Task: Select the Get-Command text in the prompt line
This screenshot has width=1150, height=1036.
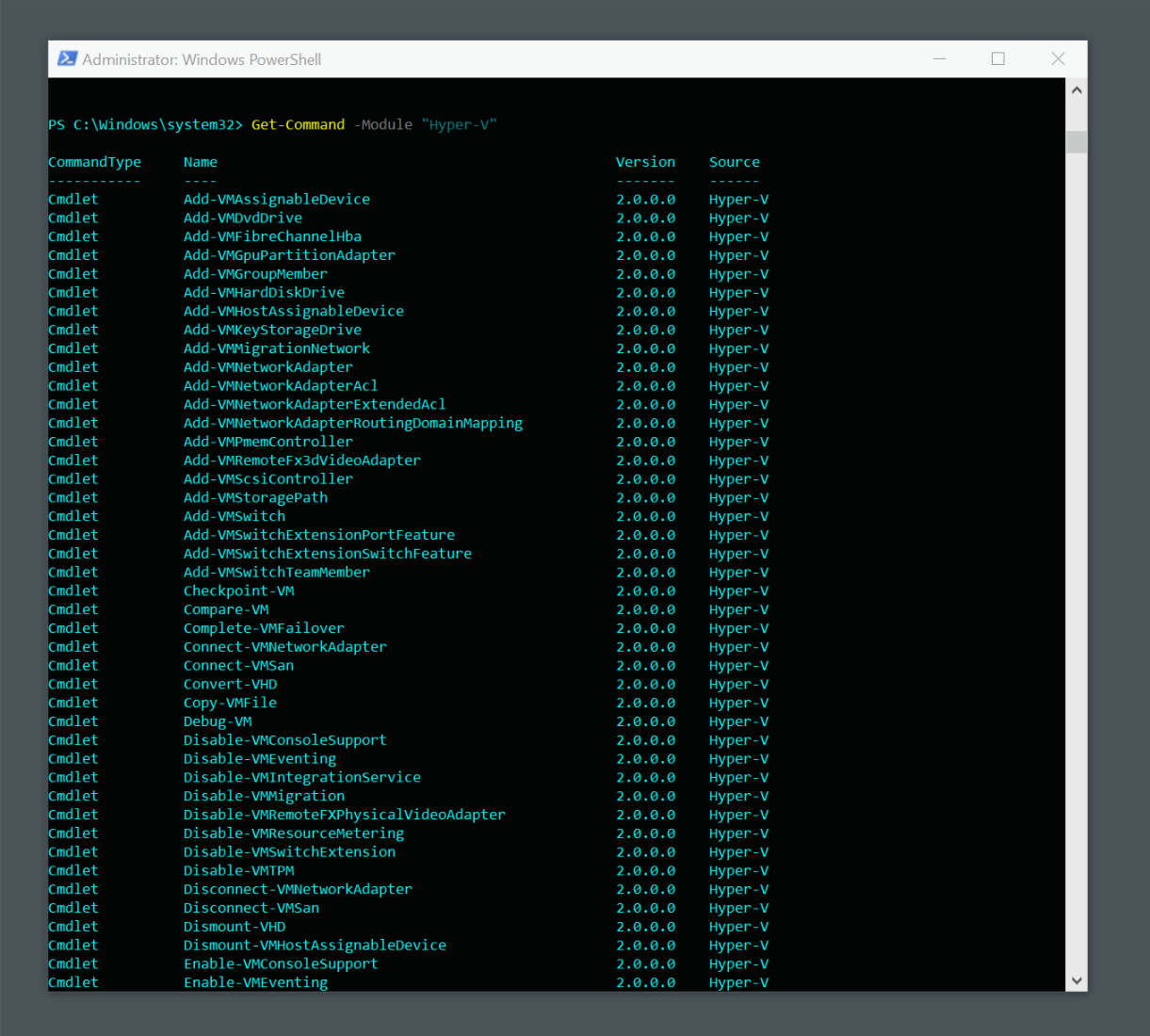Action: 298,123
